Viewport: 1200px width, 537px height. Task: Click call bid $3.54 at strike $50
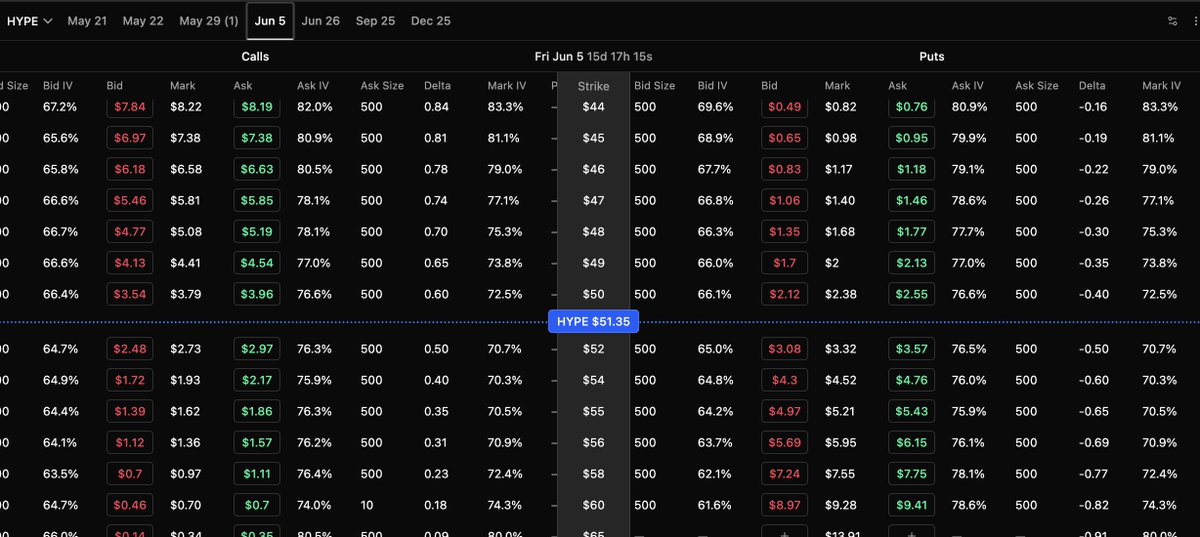click(x=130, y=294)
